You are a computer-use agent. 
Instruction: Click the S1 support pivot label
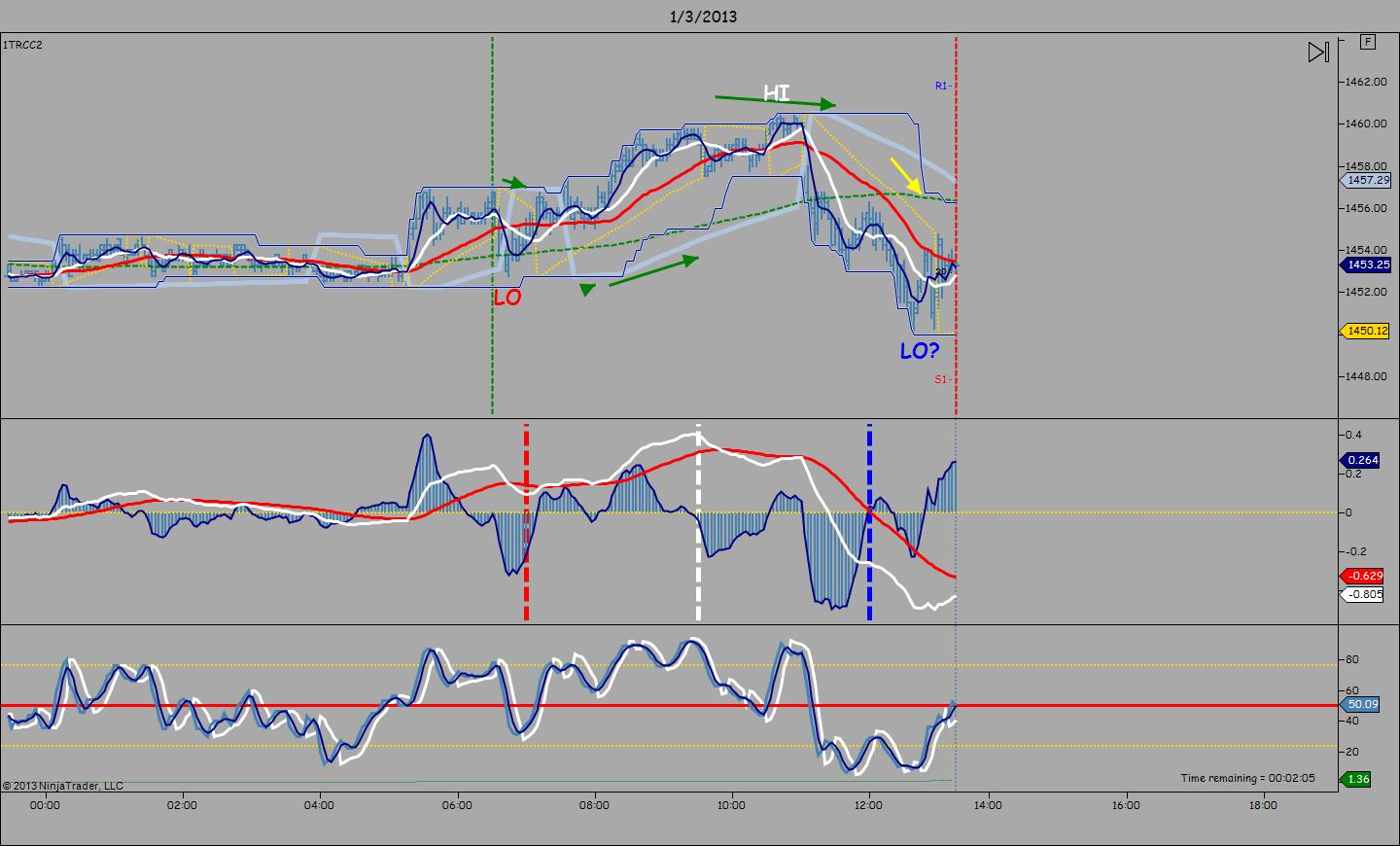point(941,379)
